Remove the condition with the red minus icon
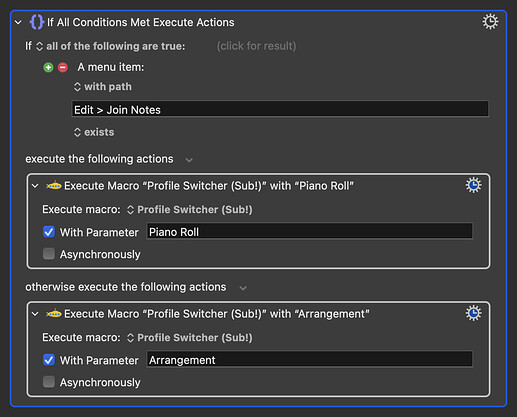Viewport: 517px width, 417px height. (x=63, y=67)
